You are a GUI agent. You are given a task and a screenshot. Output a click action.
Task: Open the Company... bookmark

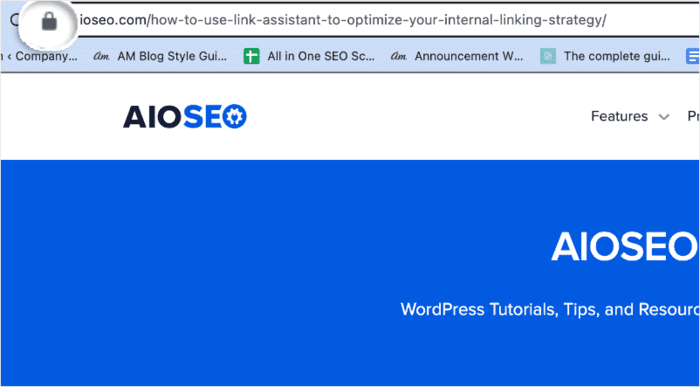(39, 57)
